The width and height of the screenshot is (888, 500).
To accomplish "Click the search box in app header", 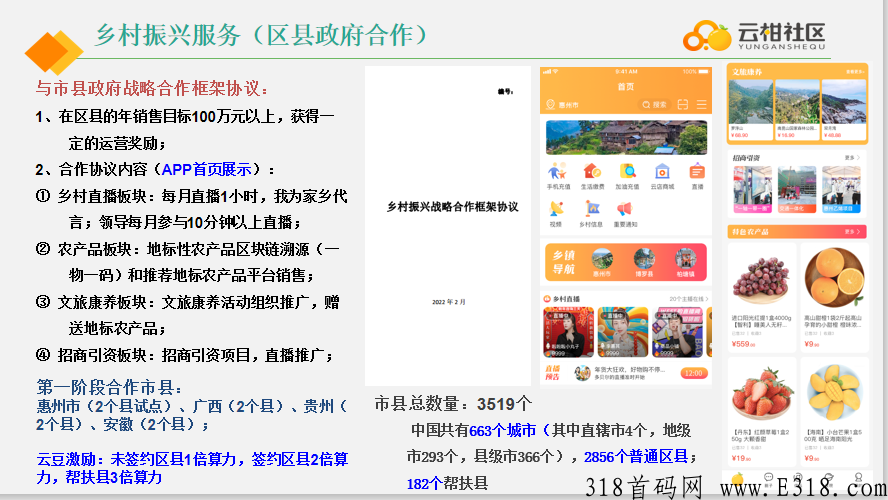I will click(655, 105).
